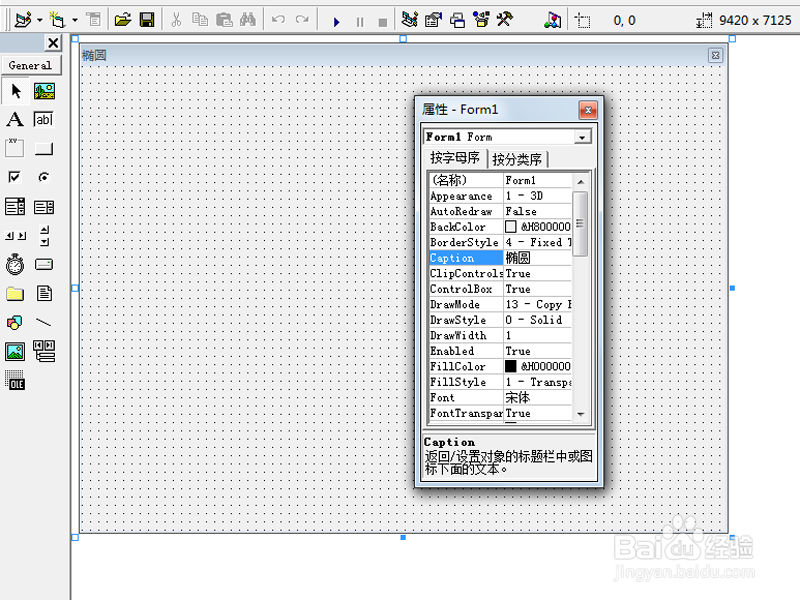The image size is (800, 600).
Task: Close the toolbox panel with X
Action: coord(53,43)
